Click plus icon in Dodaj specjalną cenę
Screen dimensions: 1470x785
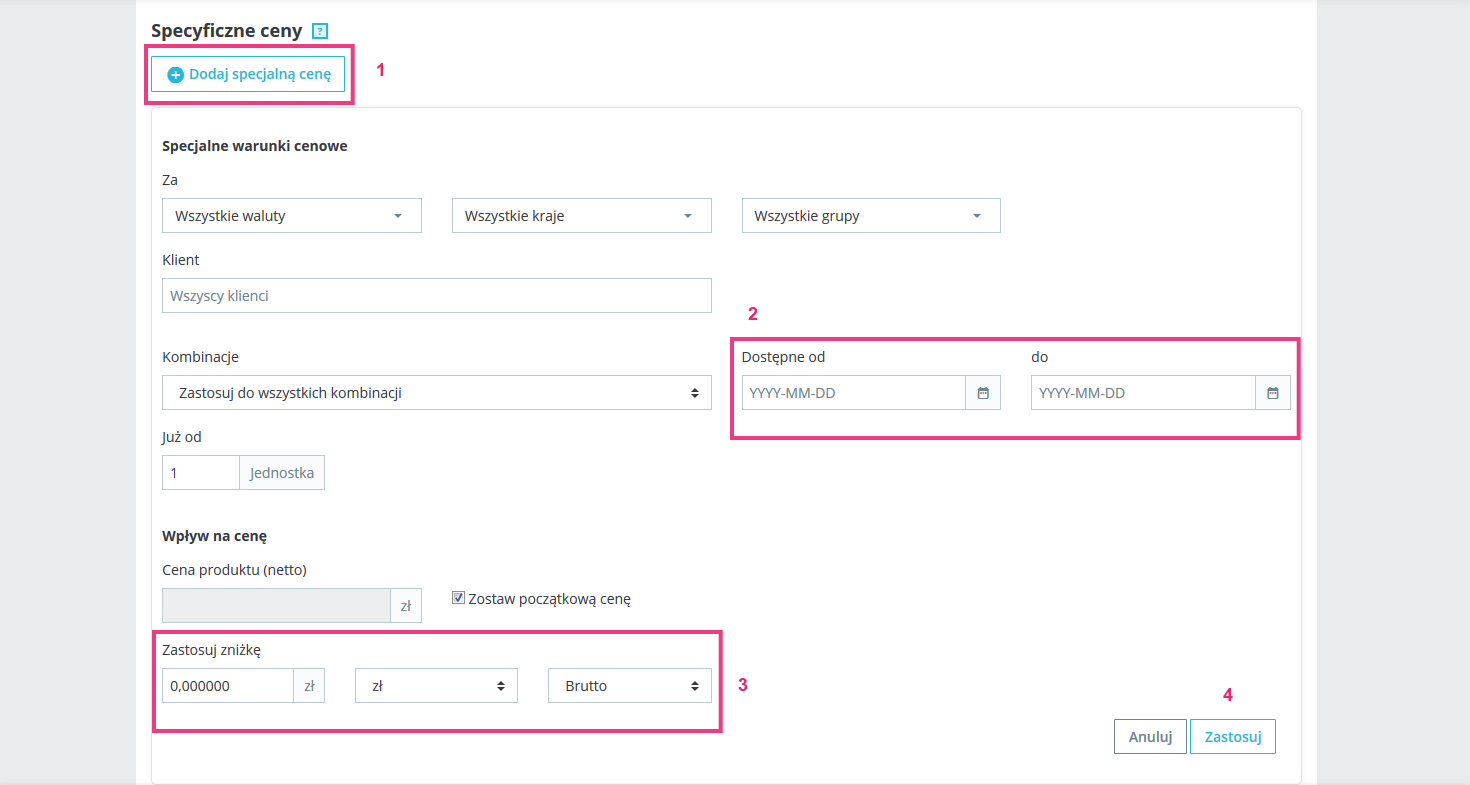click(x=175, y=75)
